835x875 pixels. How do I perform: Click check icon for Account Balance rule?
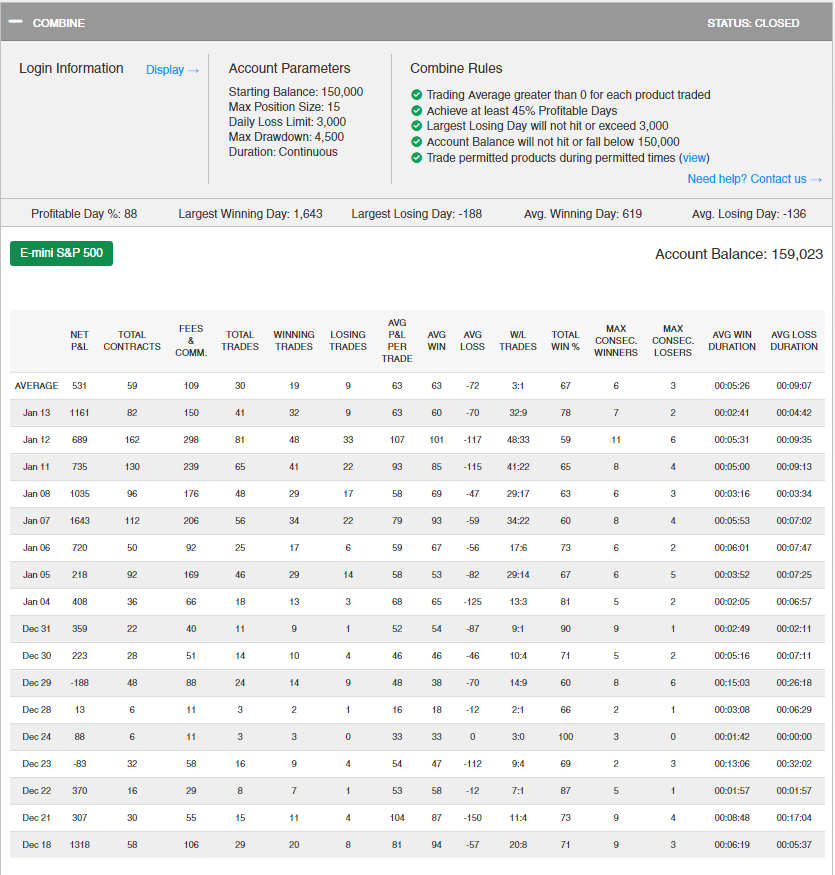(417, 142)
